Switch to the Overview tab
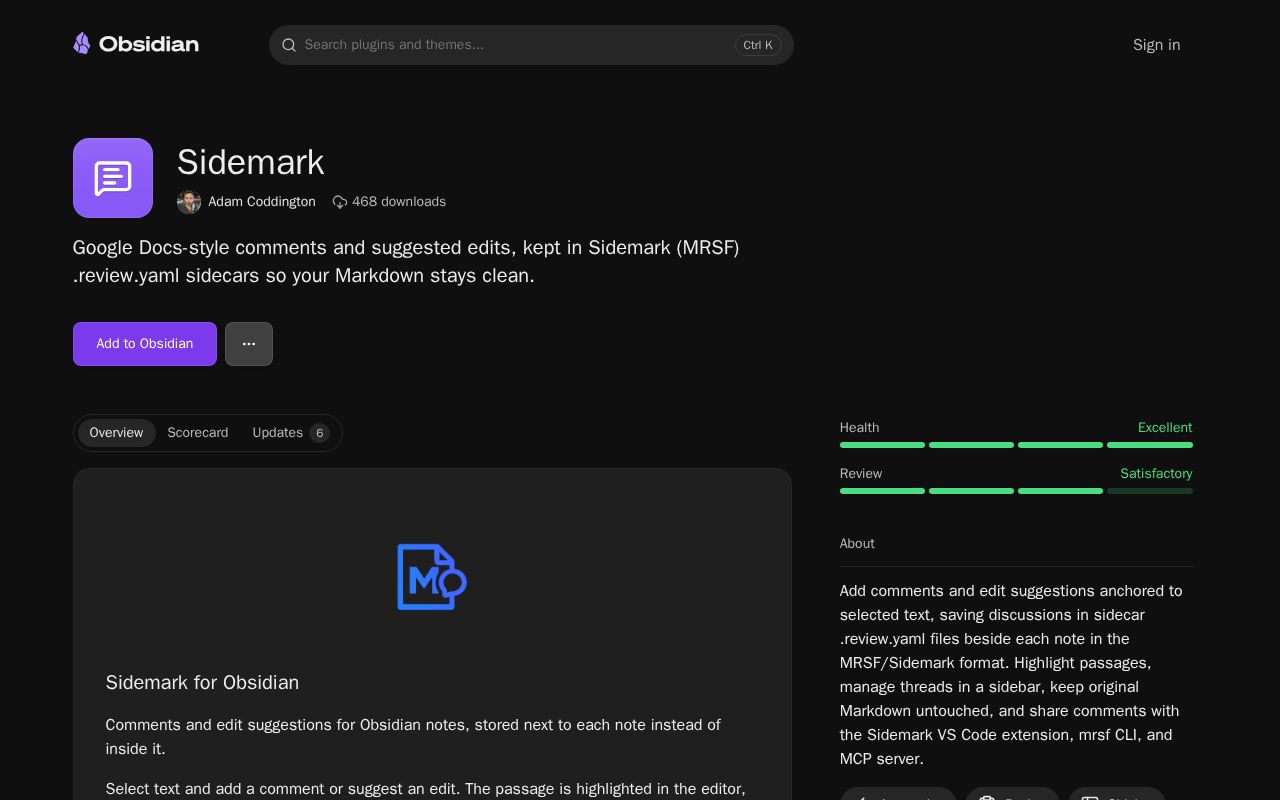The height and width of the screenshot is (800, 1280). (x=116, y=433)
